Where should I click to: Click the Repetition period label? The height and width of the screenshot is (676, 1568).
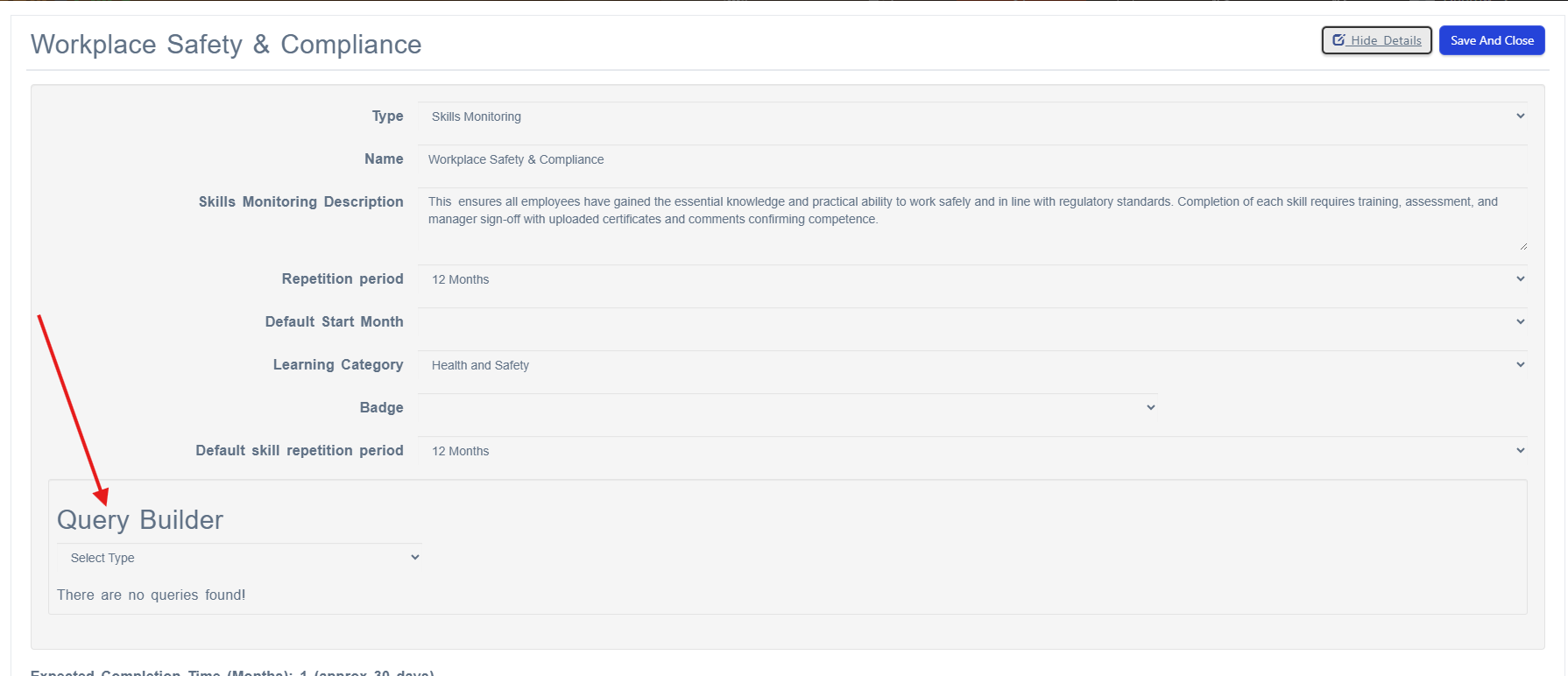(x=343, y=279)
